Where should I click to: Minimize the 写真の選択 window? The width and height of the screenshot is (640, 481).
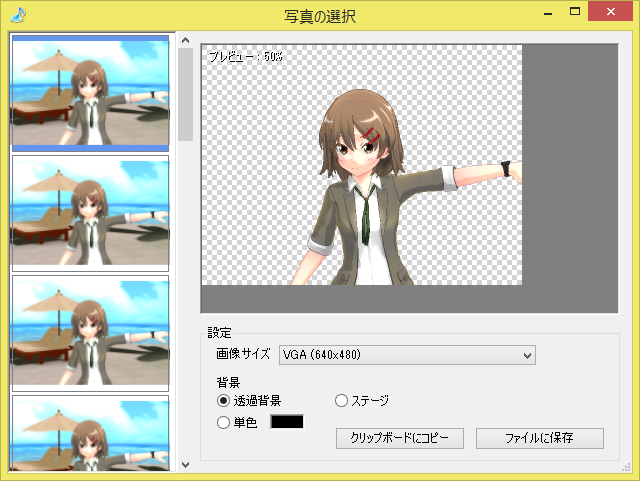(548, 13)
